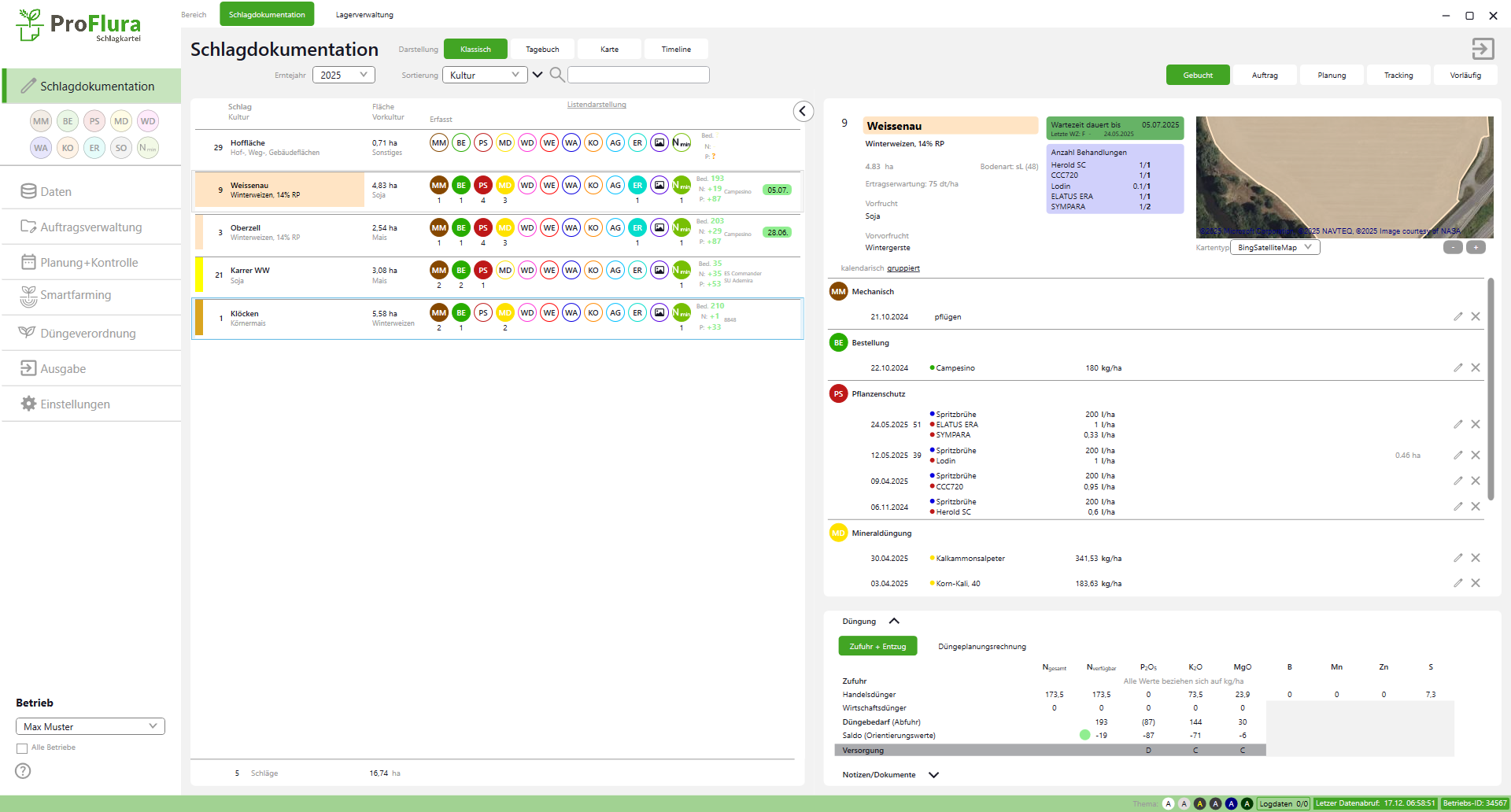Collapse the field list with the arrow button
The width and height of the screenshot is (1511, 812).
tap(803, 111)
